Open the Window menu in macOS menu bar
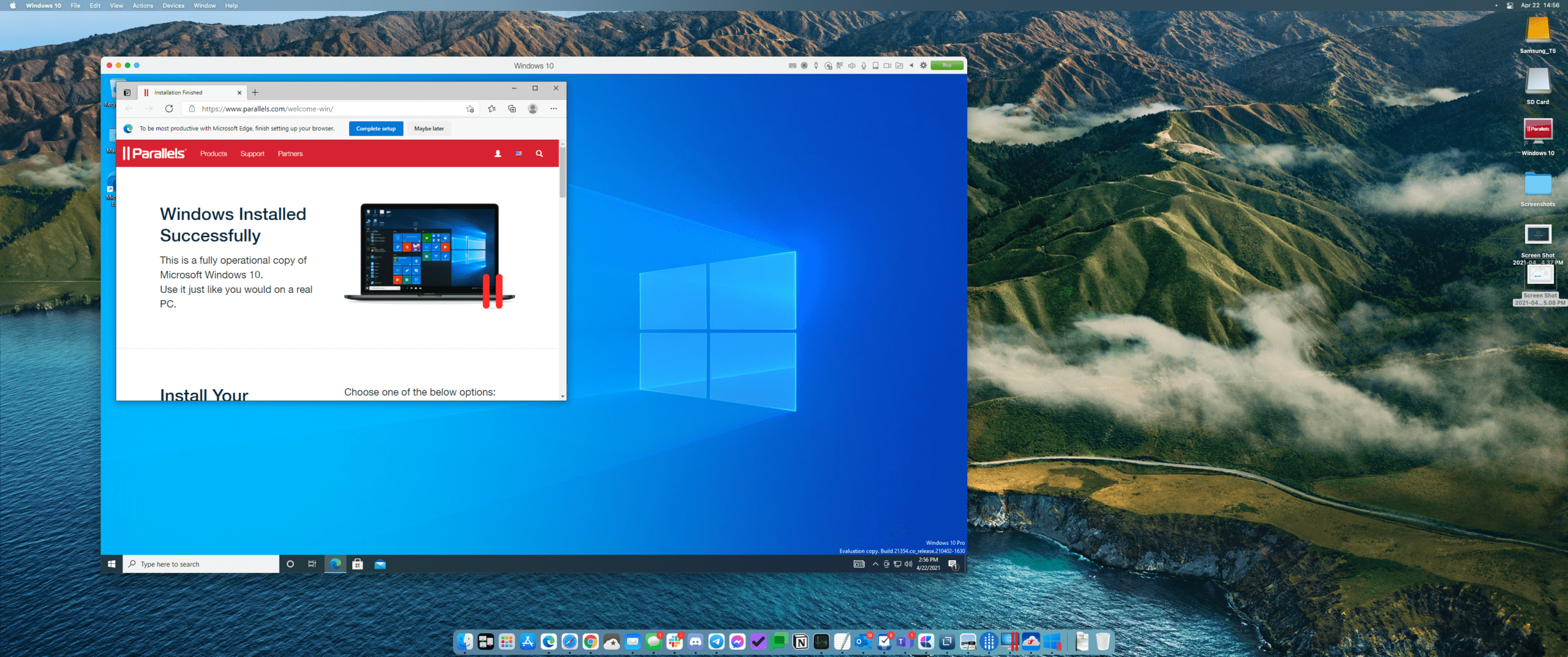This screenshot has width=1568, height=657. (x=205, y=6)
